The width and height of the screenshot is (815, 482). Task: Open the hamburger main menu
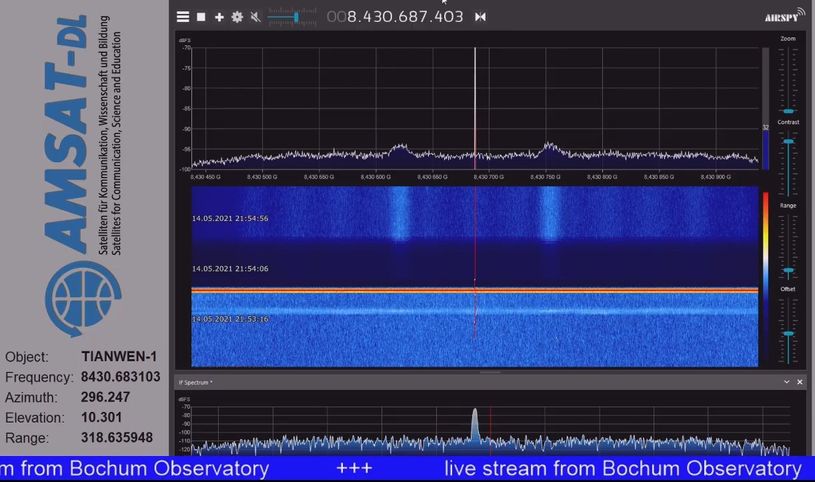pyautogui.click(x=183, y=17)
